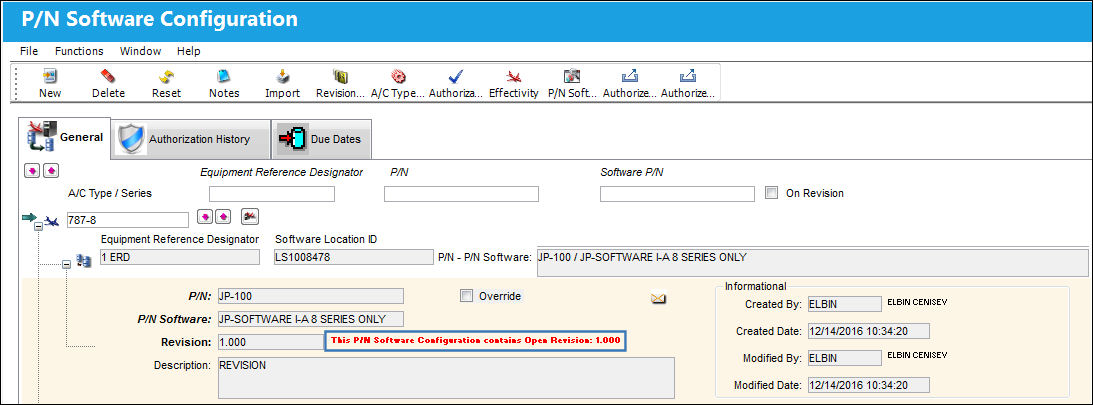This screenshot has width=1093, height=405.
Task: Switch to the Authorization History tab
Action: tap(190, 139)
